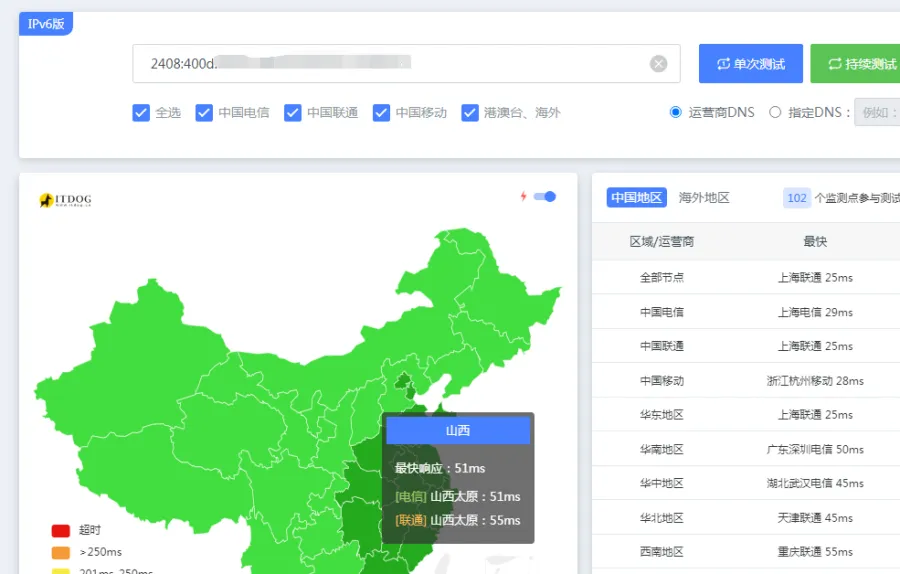Switch to the 海外地区 tab
The image size is (900, 574).
coord(704,197)
